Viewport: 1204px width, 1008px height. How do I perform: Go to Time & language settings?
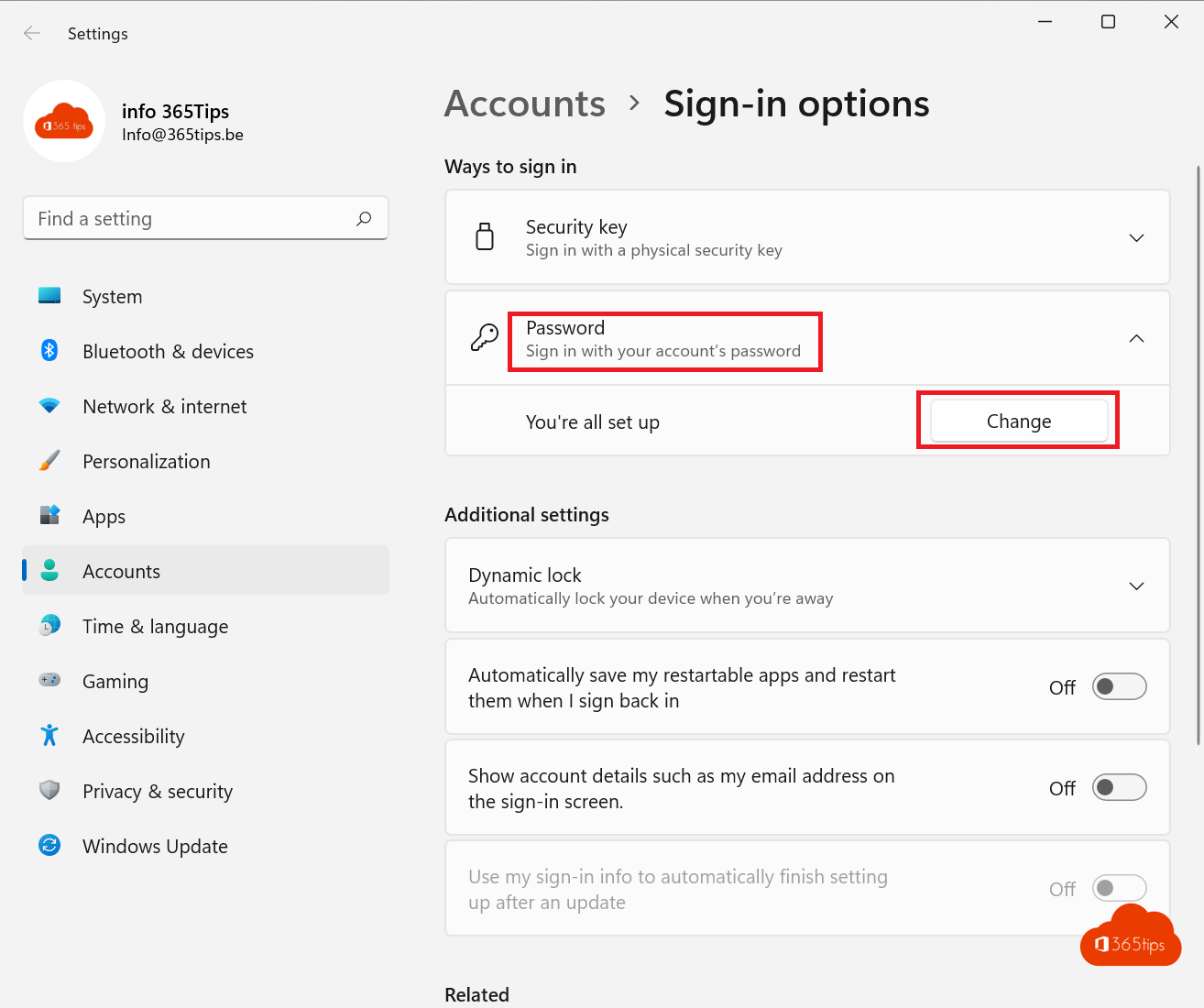pos(155,627)
